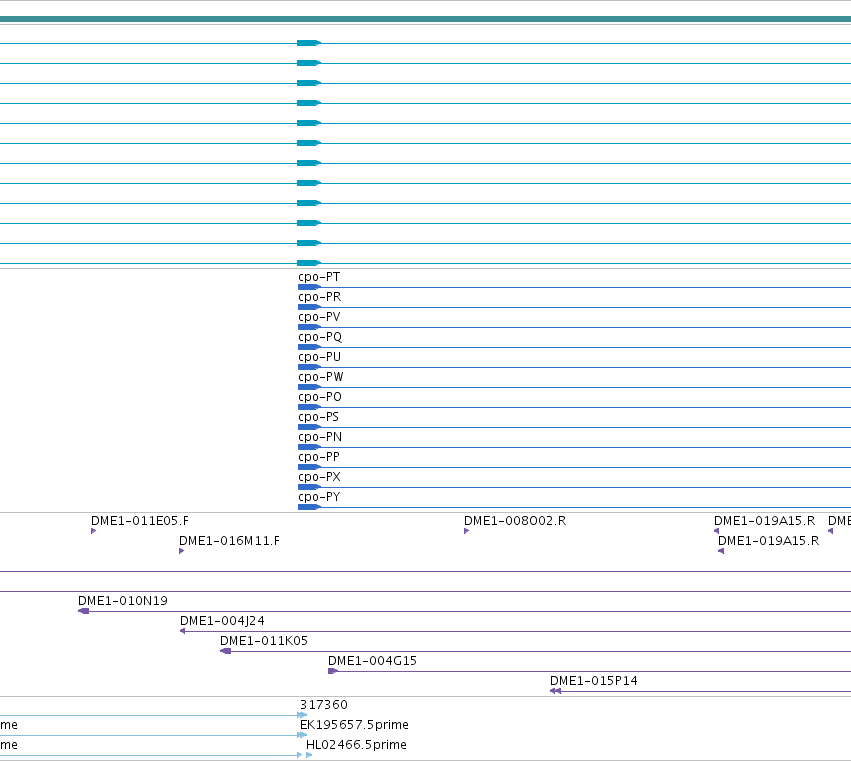Select the cpo-PN transcript label
The width and height of the screenshot is (851, 761).
pos(320,437)
